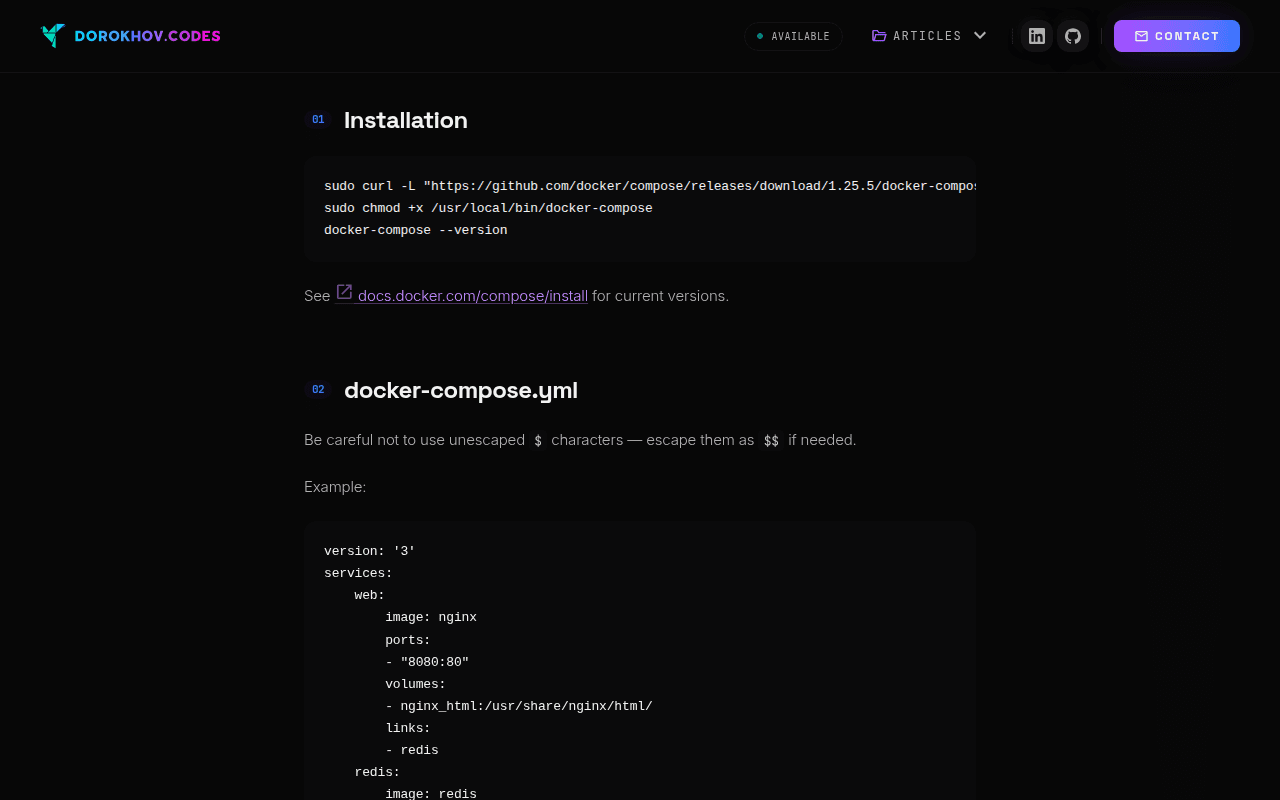Open the GitHub profile icon
The image size is (1280, 800).
pyautogui.click(x=1073, y=36)
